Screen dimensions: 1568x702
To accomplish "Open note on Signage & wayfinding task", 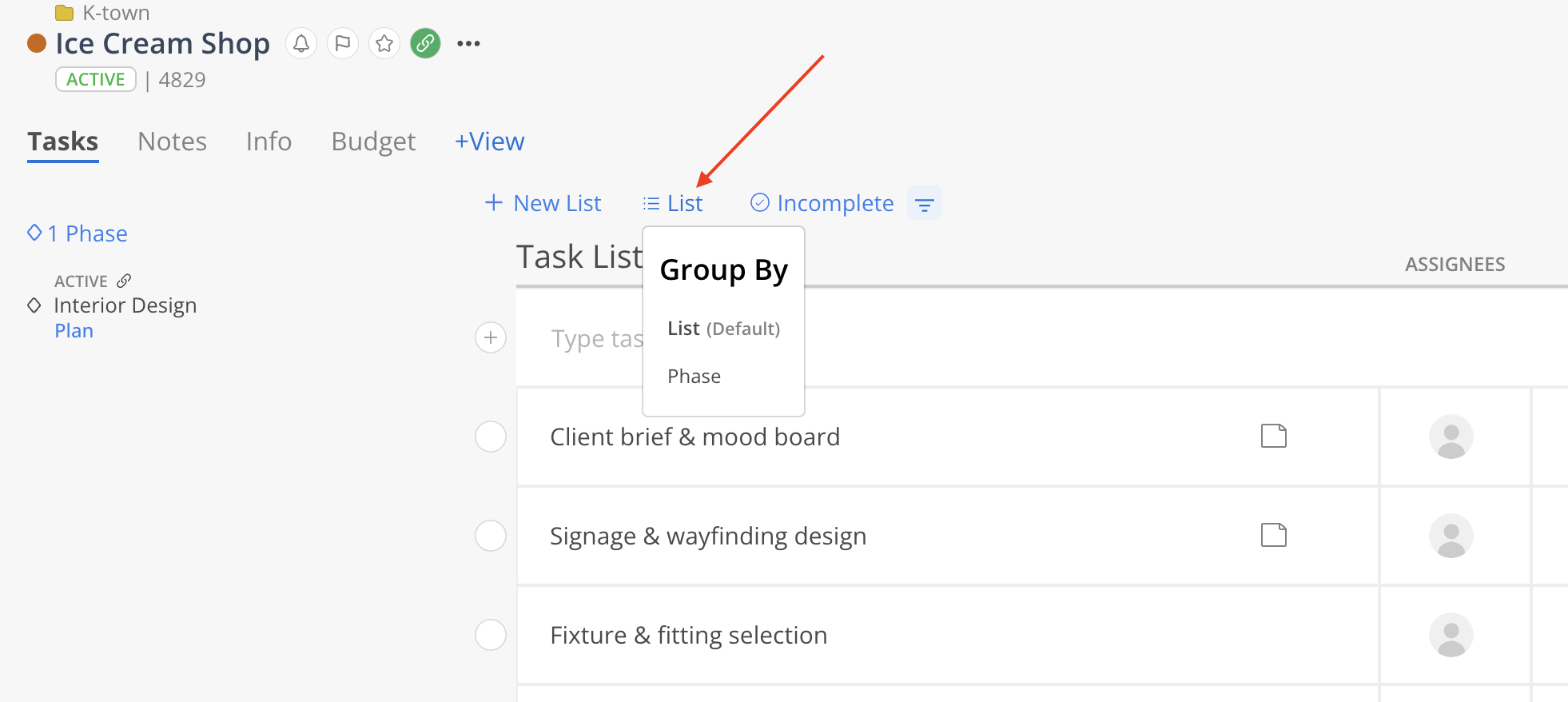I will [x=1273, y=536].
